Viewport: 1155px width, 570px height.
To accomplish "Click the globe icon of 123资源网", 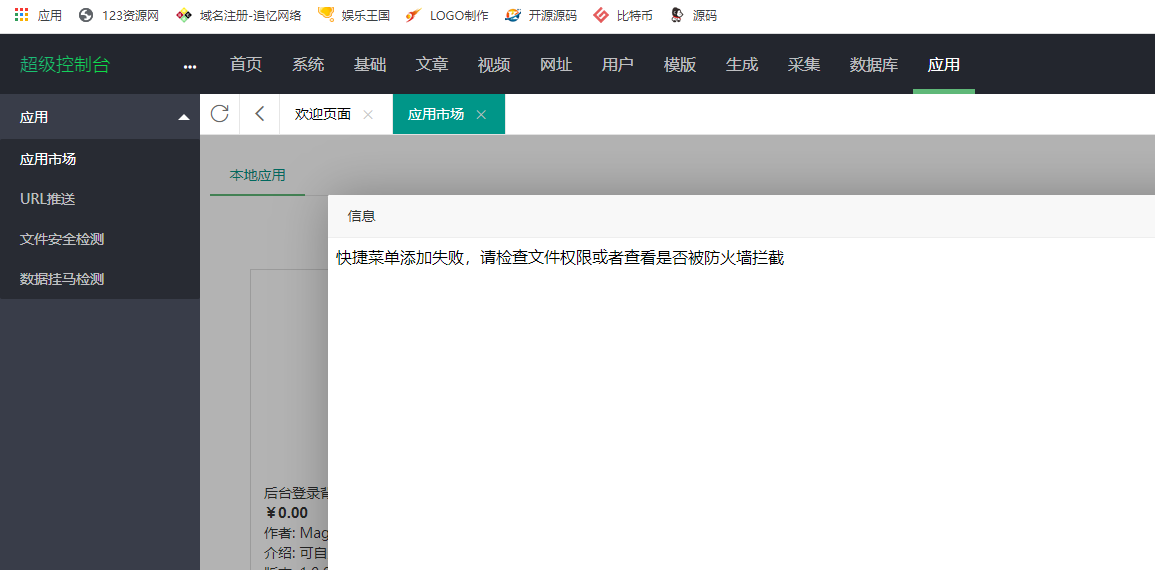I will 86,15.
